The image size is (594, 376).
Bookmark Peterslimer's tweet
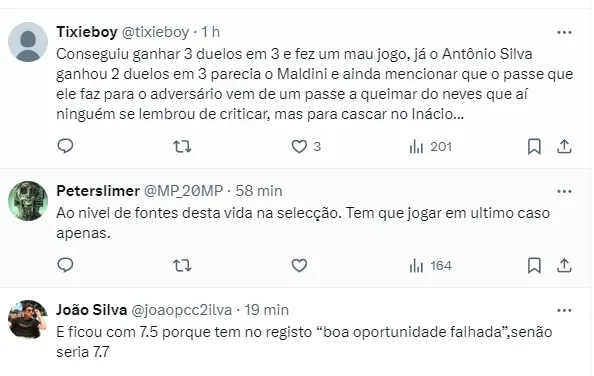pyautogui.click(x=534, y=265)
